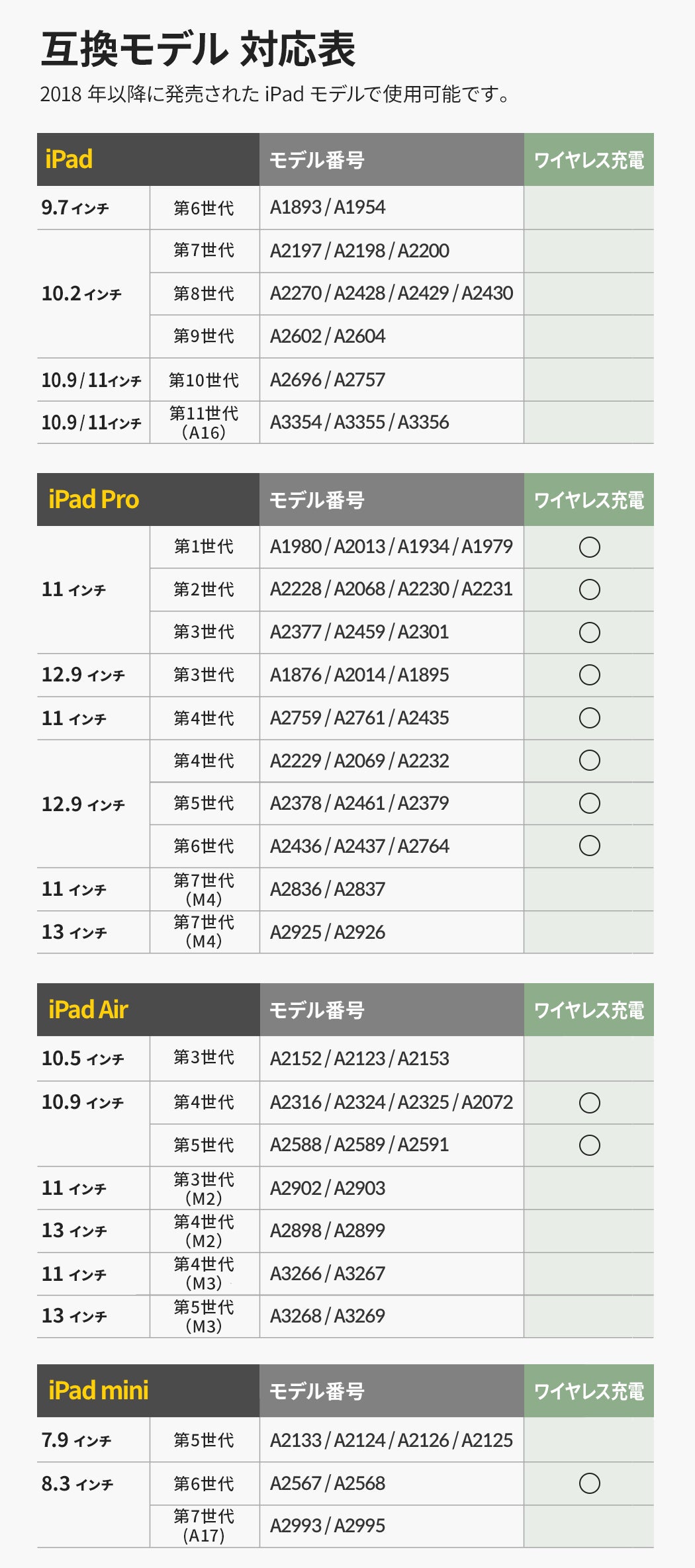
Task: Click the A2925/A2926 model number cell
Action: click(x=327, y=932)
